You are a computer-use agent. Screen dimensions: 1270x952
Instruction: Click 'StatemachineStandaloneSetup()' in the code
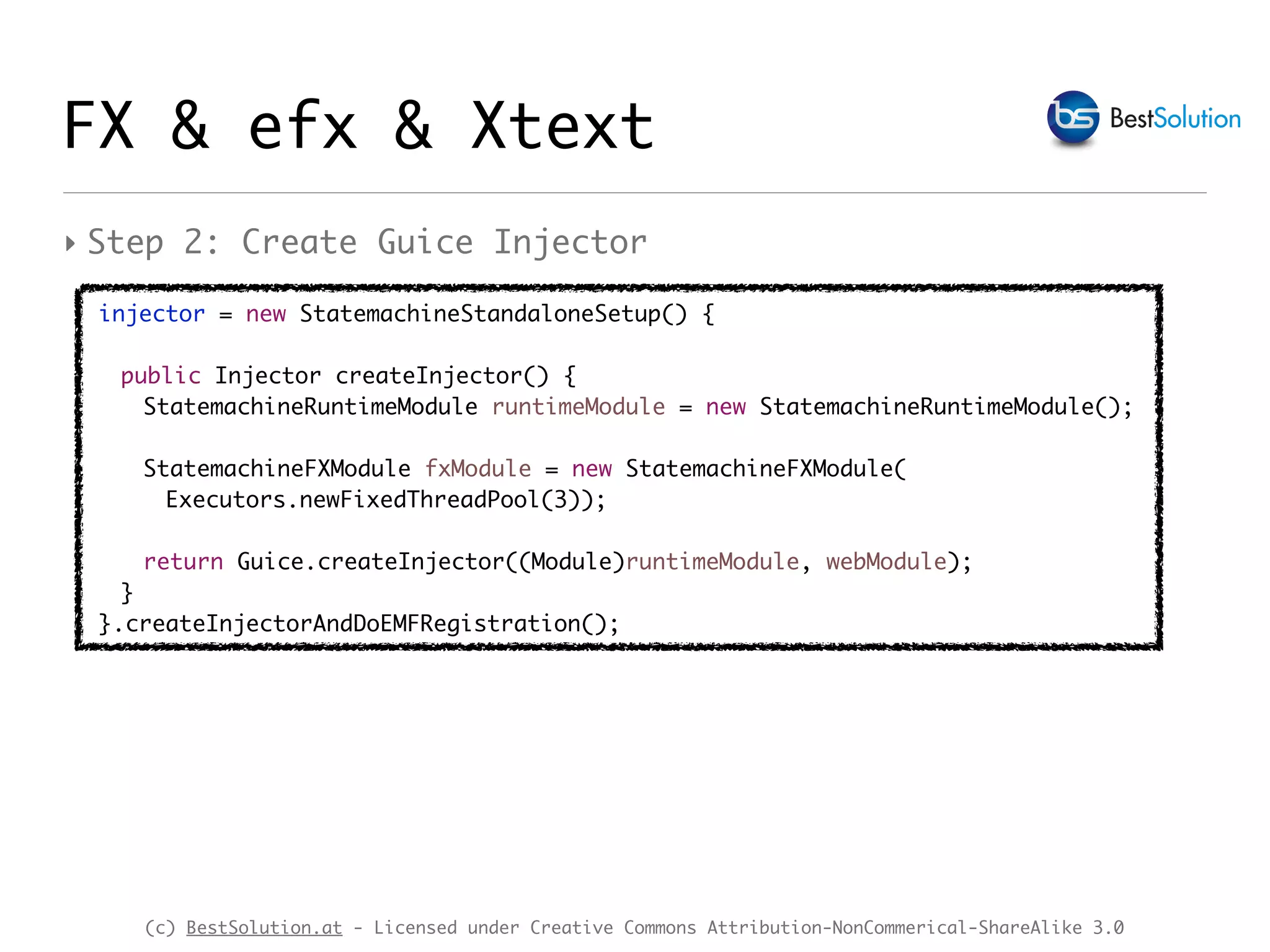[x=494, y=314]
